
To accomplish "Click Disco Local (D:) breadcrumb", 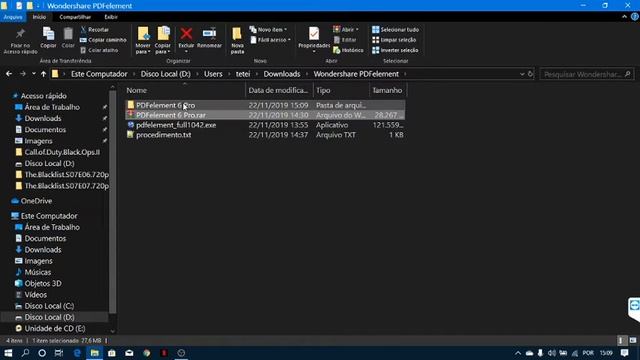I will [166, 74].
